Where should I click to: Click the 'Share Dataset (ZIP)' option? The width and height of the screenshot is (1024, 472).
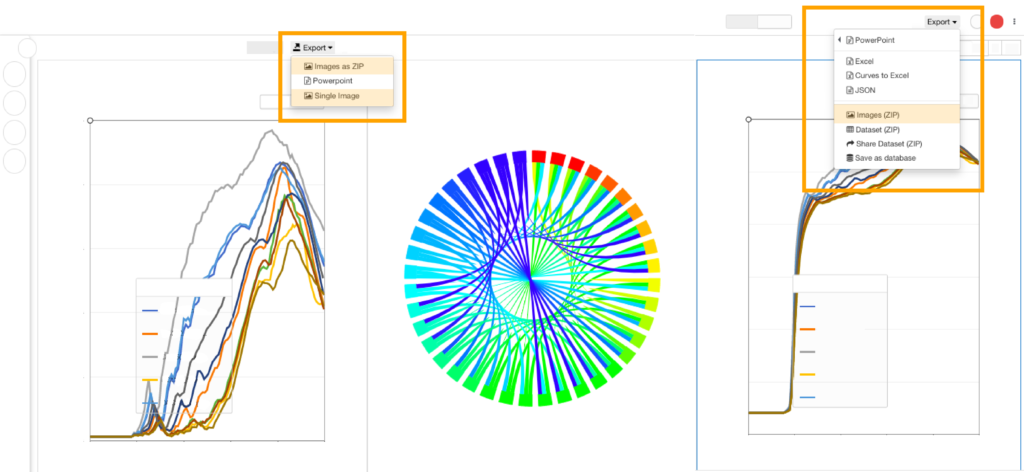click(x=897, y=144)
